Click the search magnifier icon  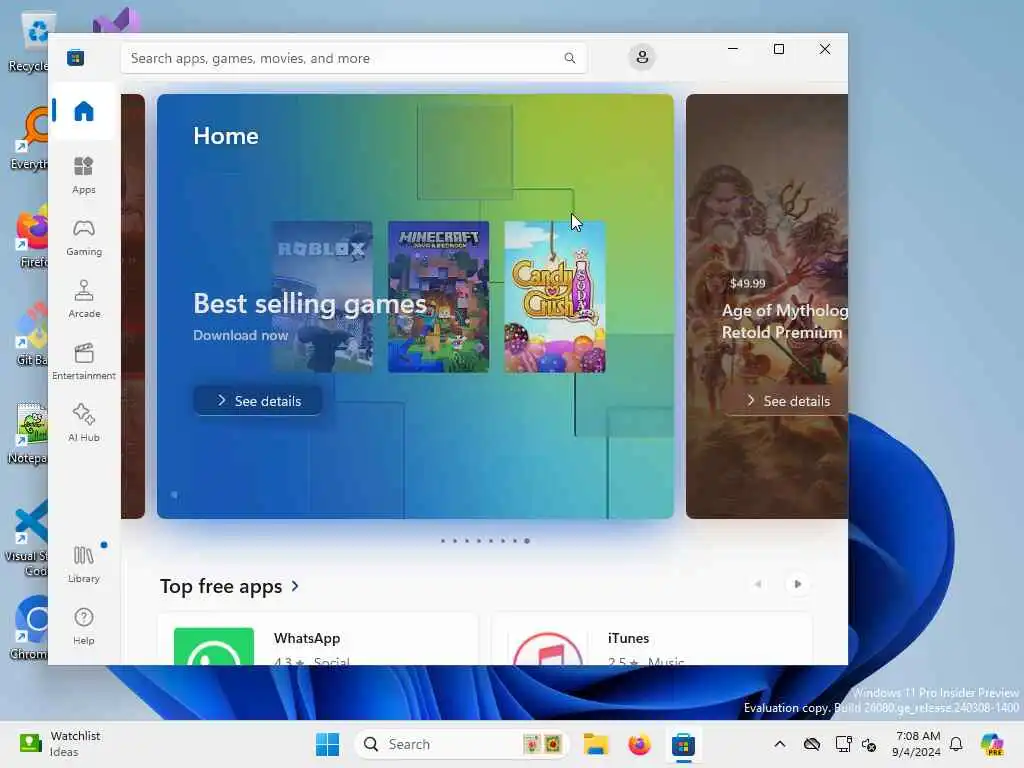(569, 58)
